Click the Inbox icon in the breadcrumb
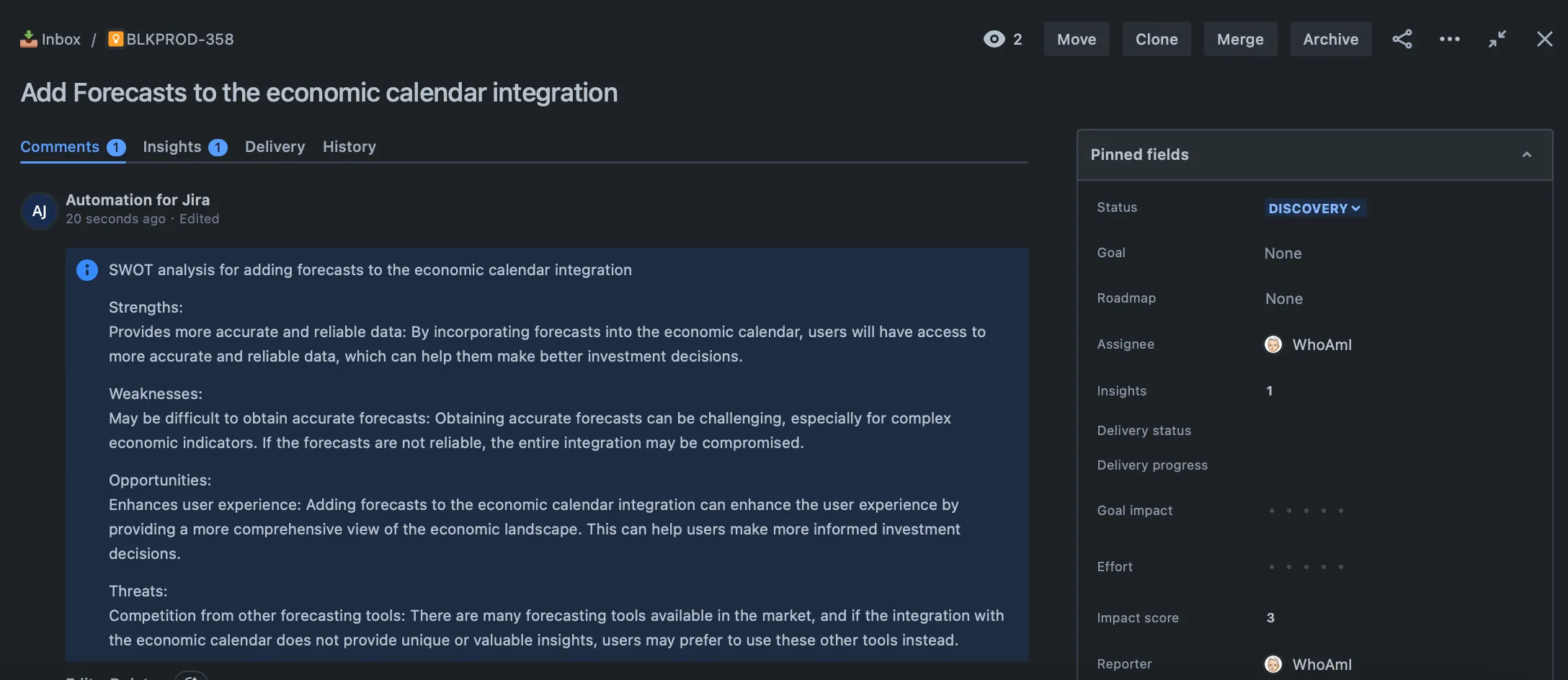1568x680 pixels. [x=28, y=38]
